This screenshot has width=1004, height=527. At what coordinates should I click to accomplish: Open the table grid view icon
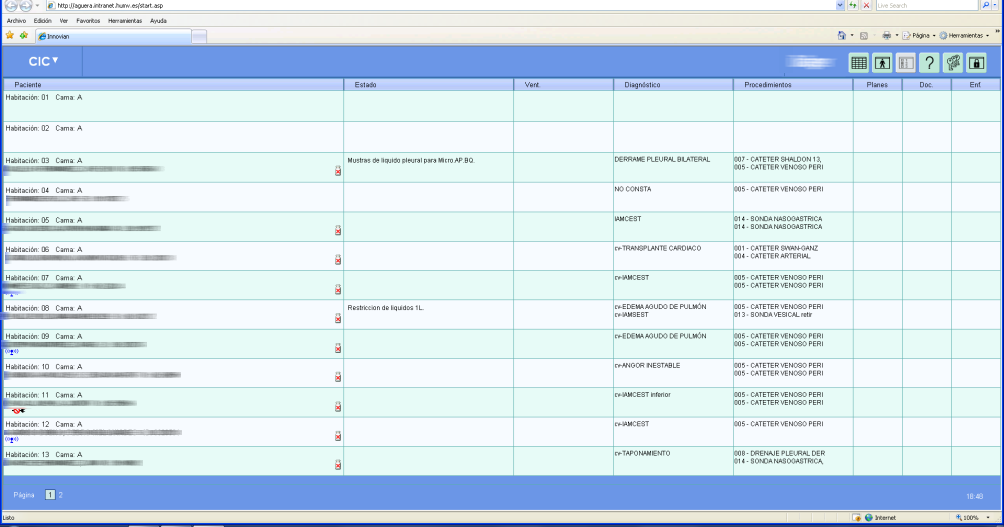pyautogui.click(x=859, y=63)
